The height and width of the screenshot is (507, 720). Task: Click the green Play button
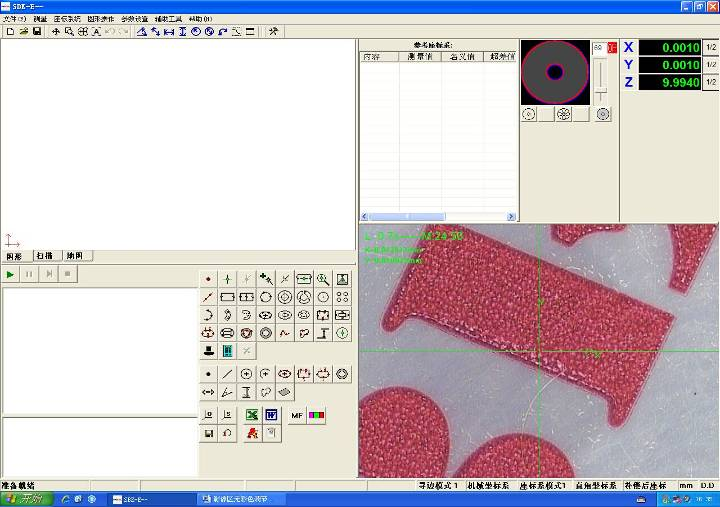click(10, 274)
